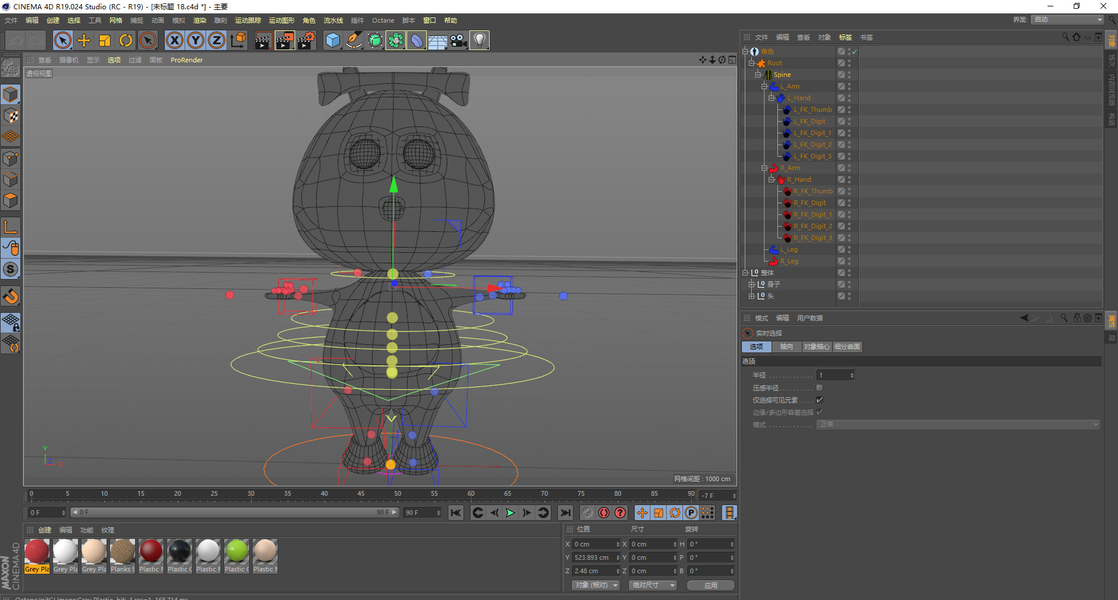
Task: Select the Planks wood material
Action: point(123,556)
